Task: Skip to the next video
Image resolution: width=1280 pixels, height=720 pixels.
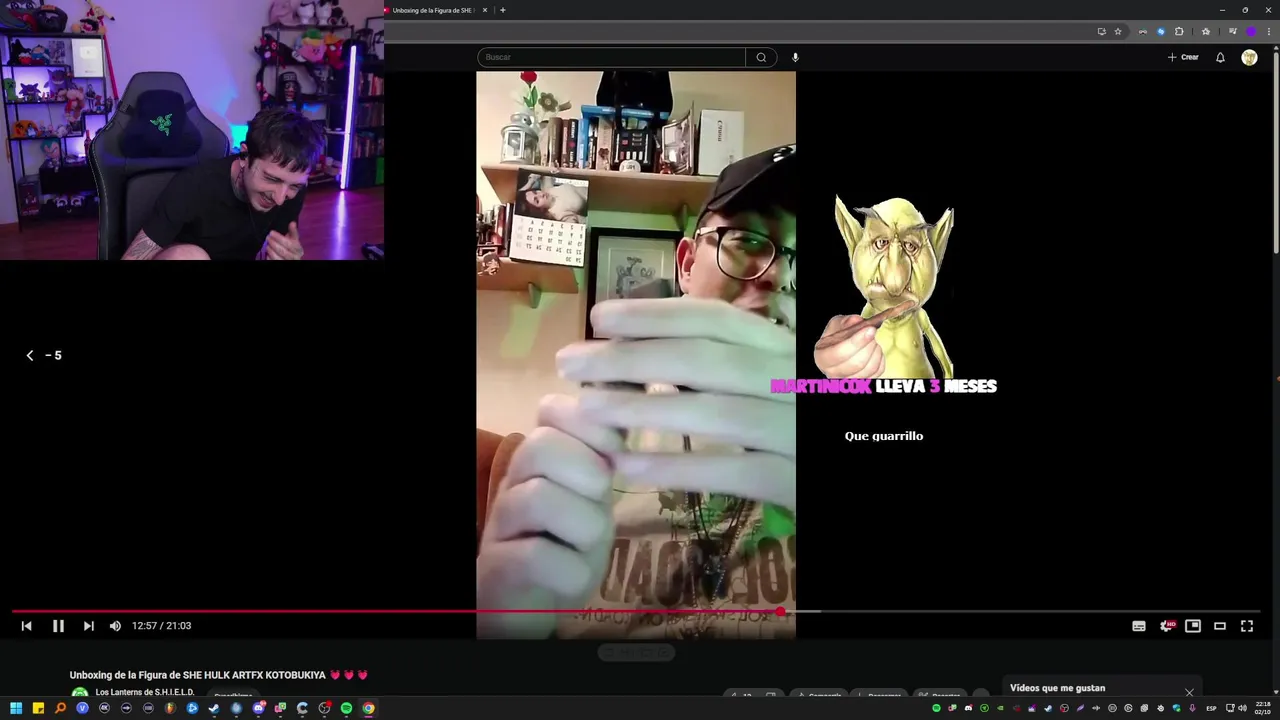Action: point(88,626)
